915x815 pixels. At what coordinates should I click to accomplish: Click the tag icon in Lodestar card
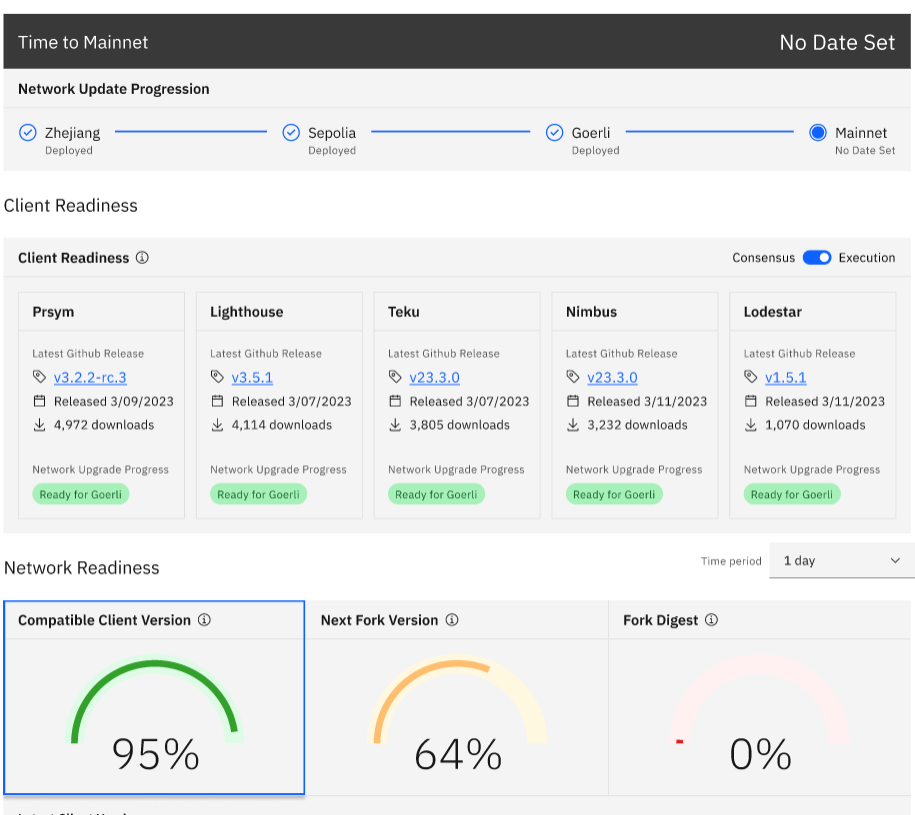point(750,377)
